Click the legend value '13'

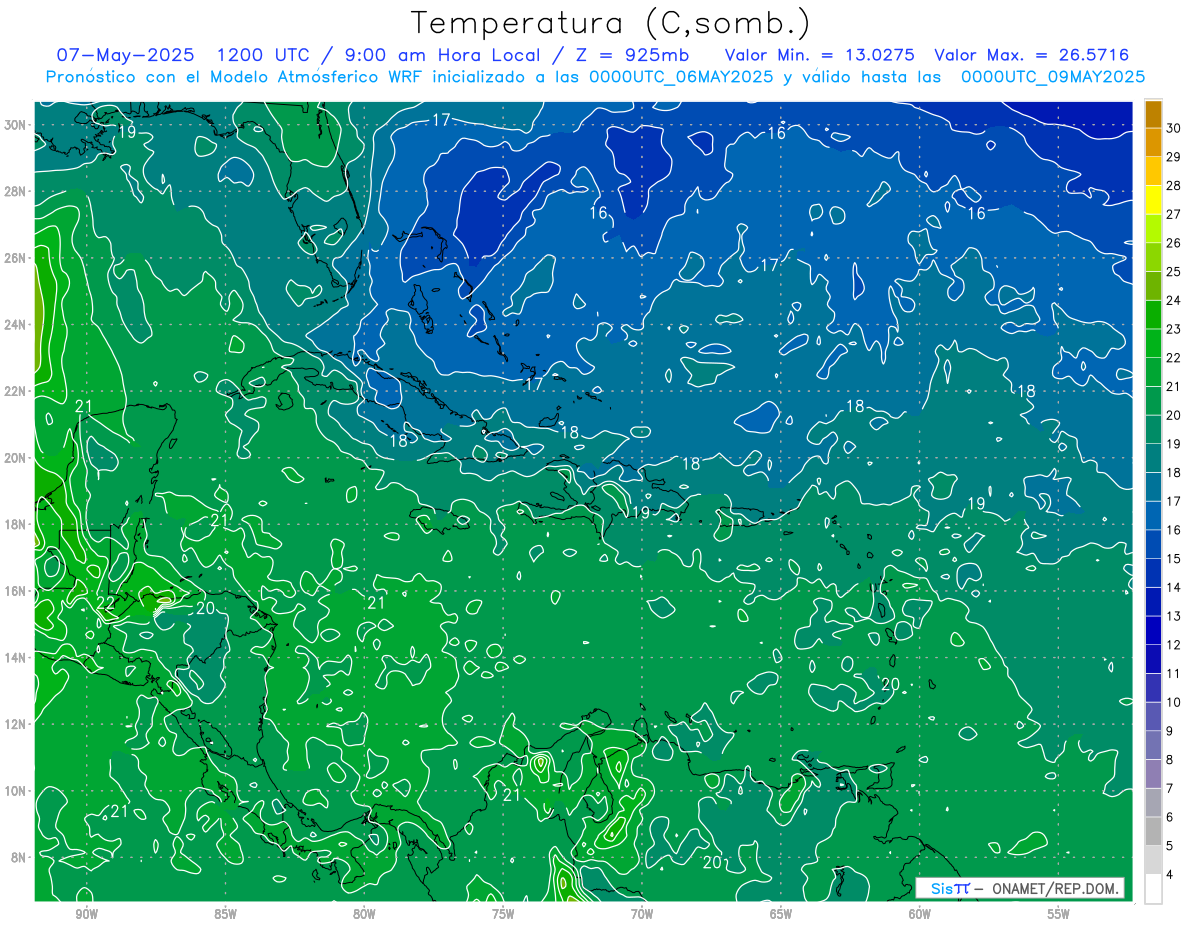coord(1174,616)
